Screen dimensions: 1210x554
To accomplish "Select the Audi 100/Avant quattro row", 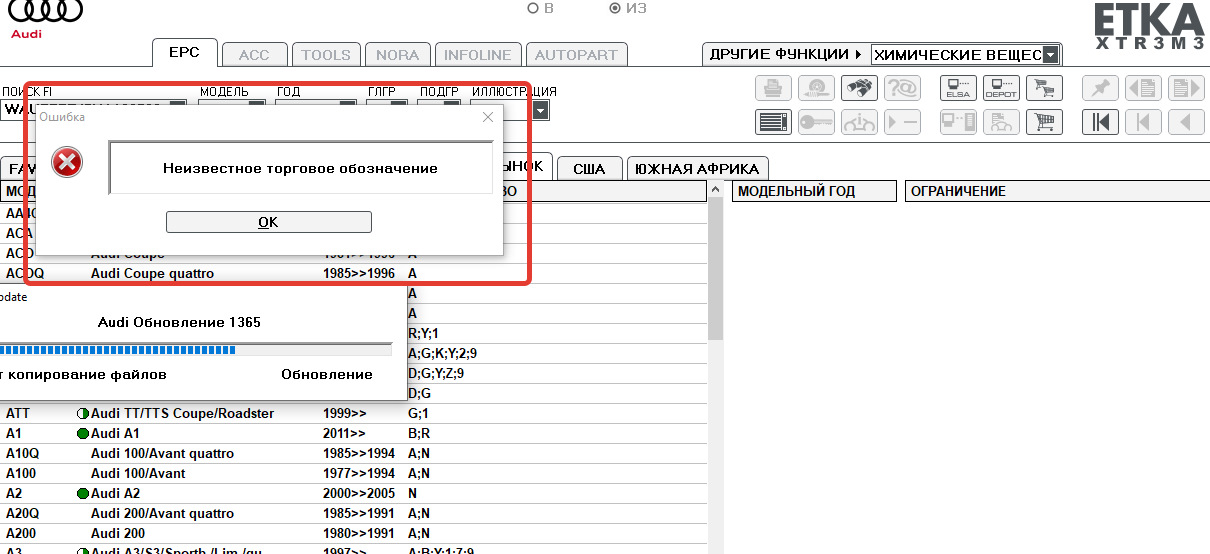I will coord(354,453).
